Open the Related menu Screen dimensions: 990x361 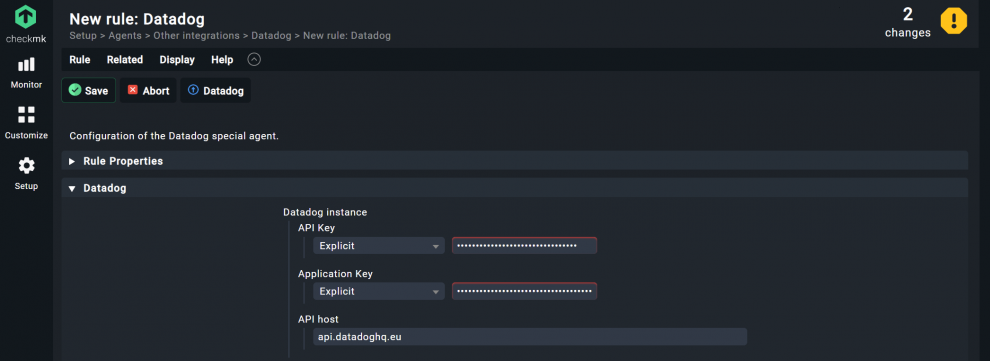(x=124, y=60)
